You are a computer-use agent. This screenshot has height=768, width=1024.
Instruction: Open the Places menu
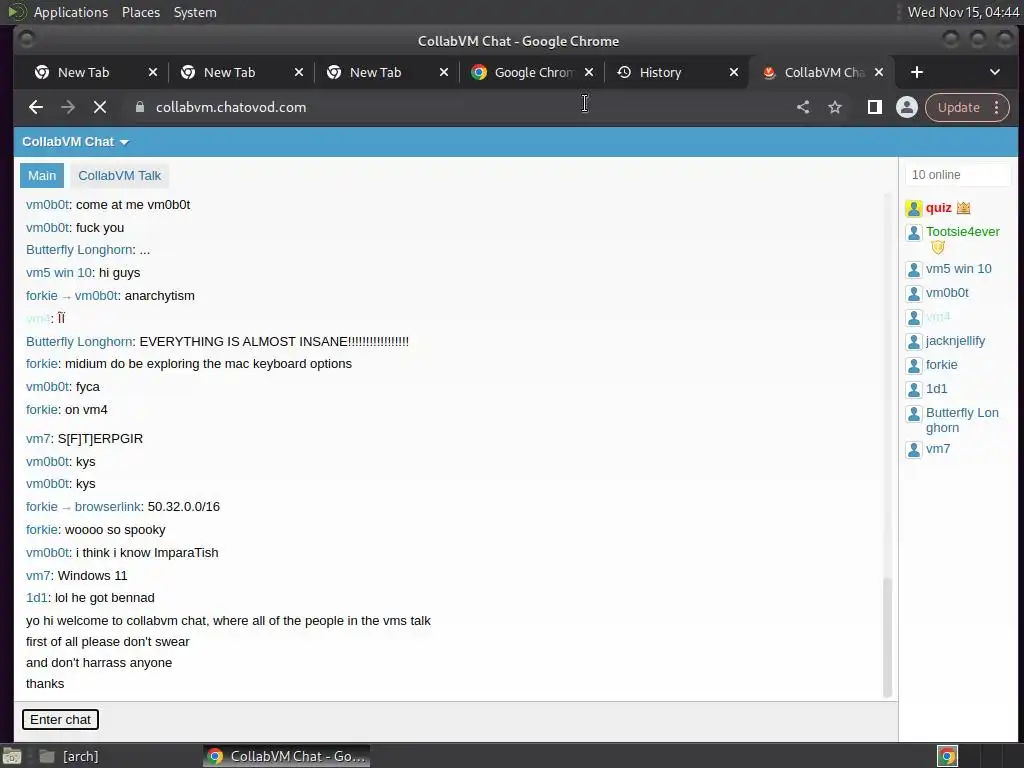tap(141, 12)
